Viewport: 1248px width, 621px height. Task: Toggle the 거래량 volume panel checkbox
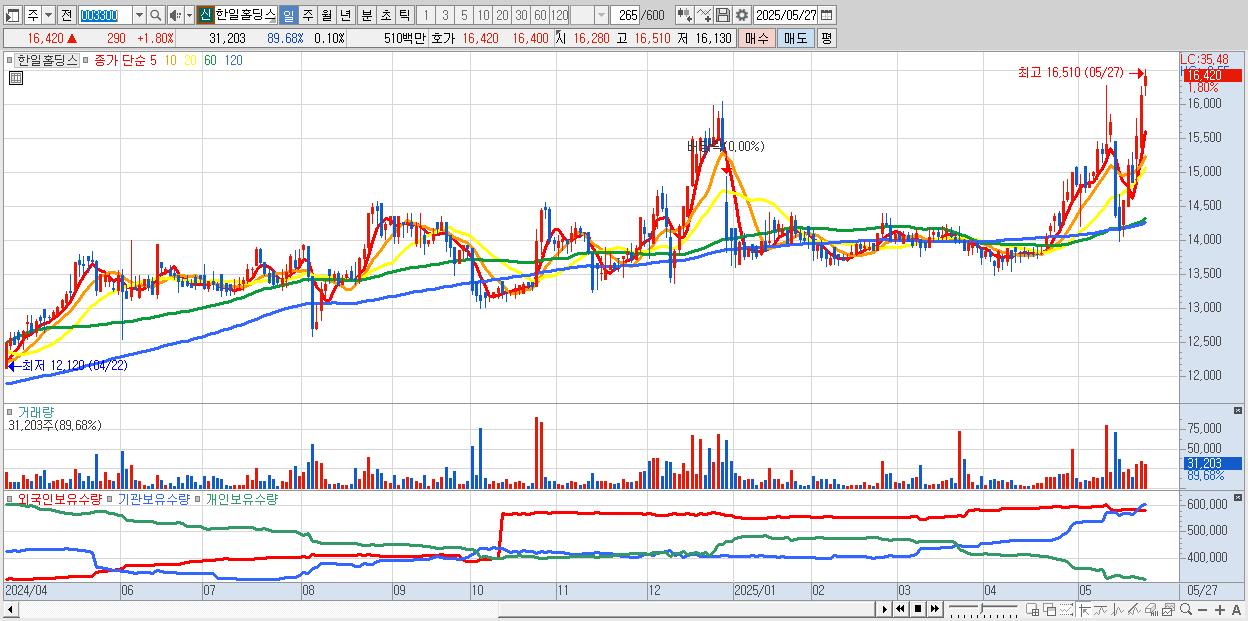click(x=10, y=412)
